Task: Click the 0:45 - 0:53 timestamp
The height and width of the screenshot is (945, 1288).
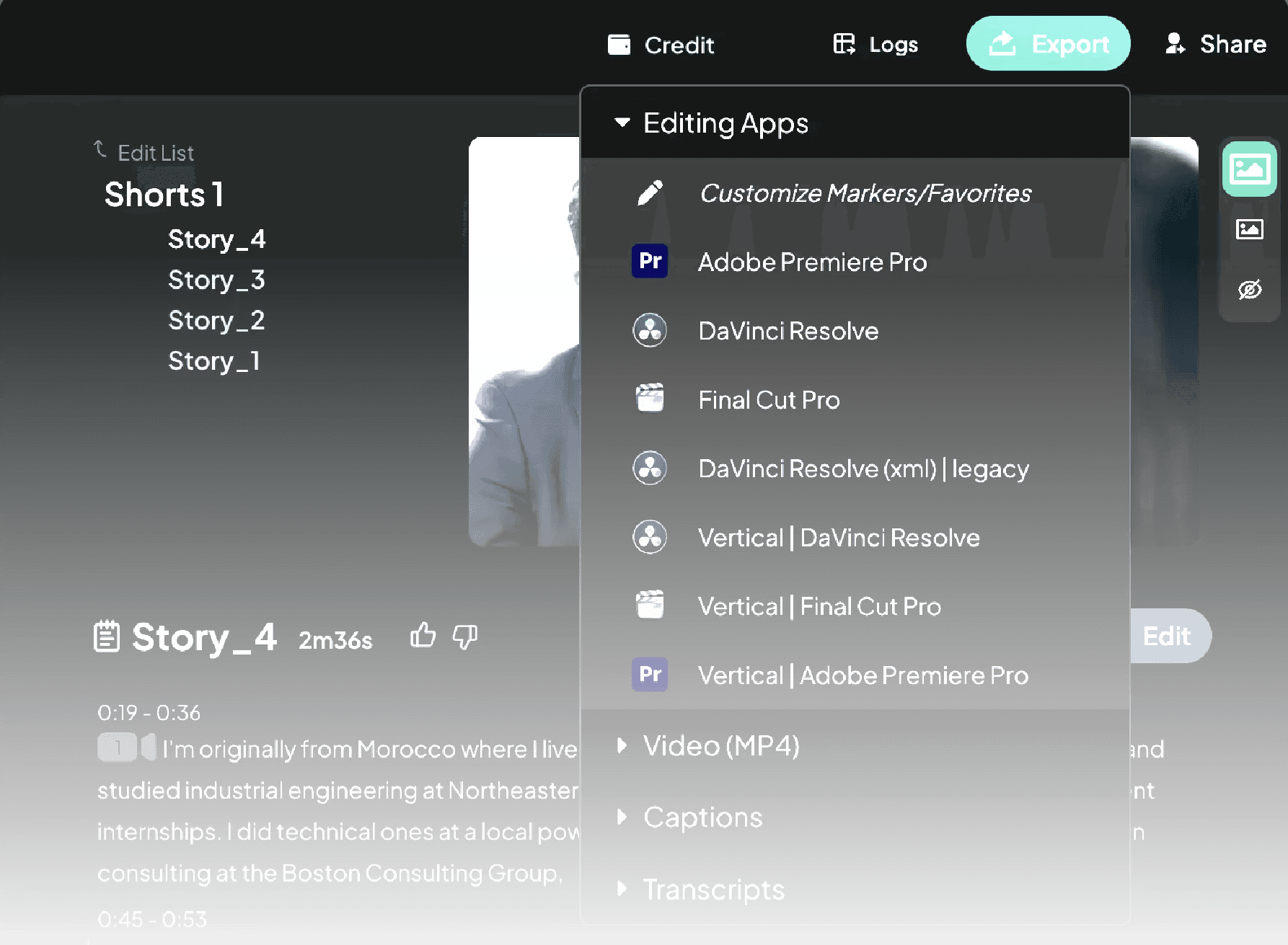Action: pos(151,920)
